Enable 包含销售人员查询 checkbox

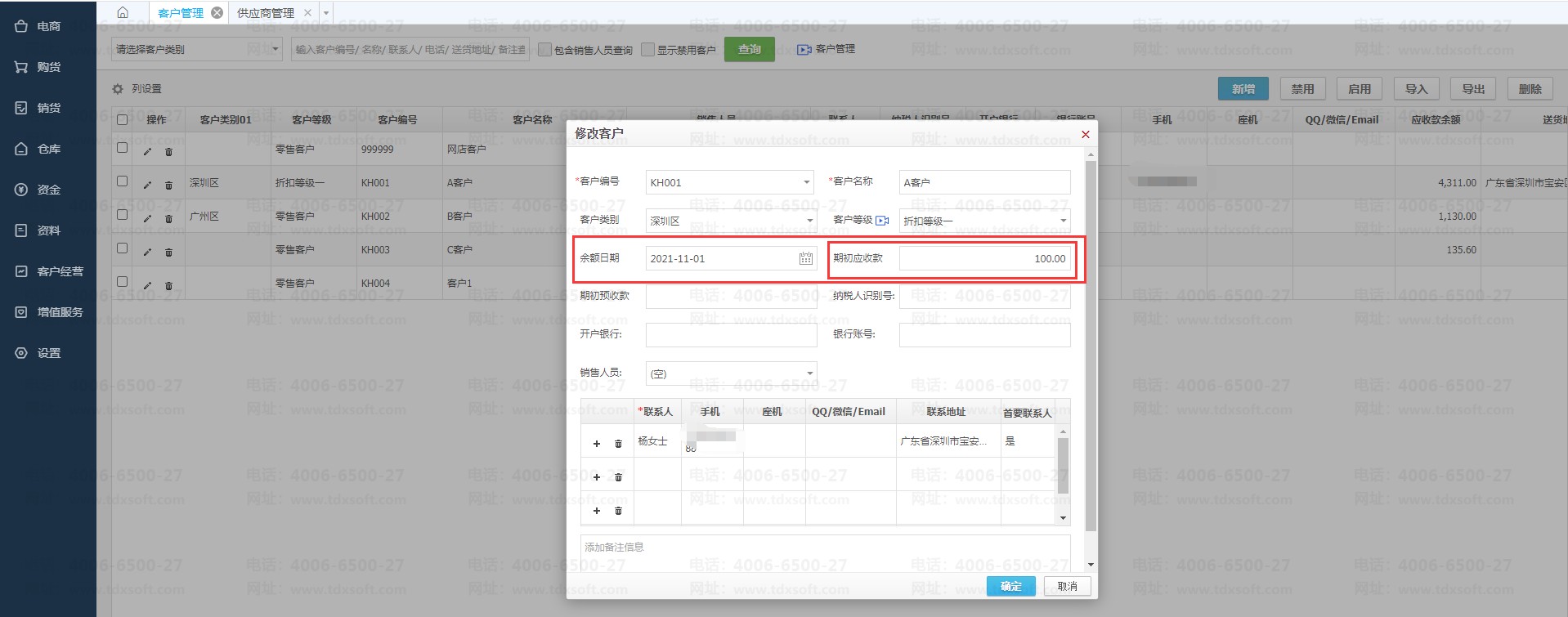click(545, 50)
